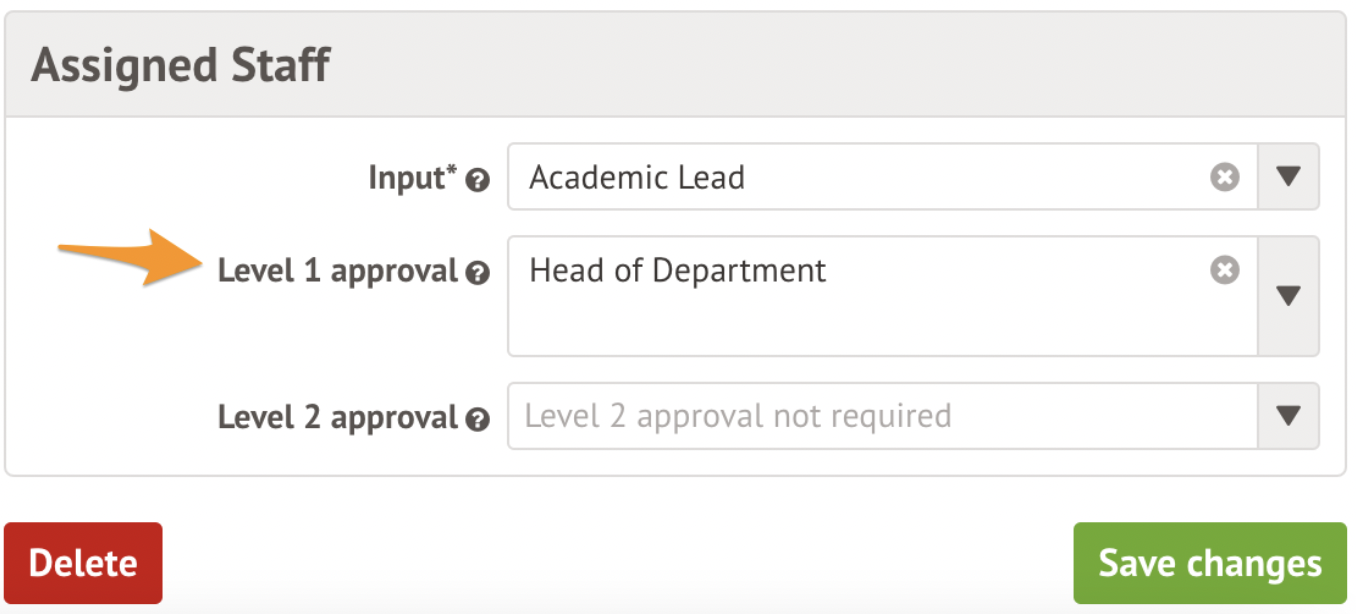Click the green Save changes button
Screen dimensions: 1356x614
1209,563
